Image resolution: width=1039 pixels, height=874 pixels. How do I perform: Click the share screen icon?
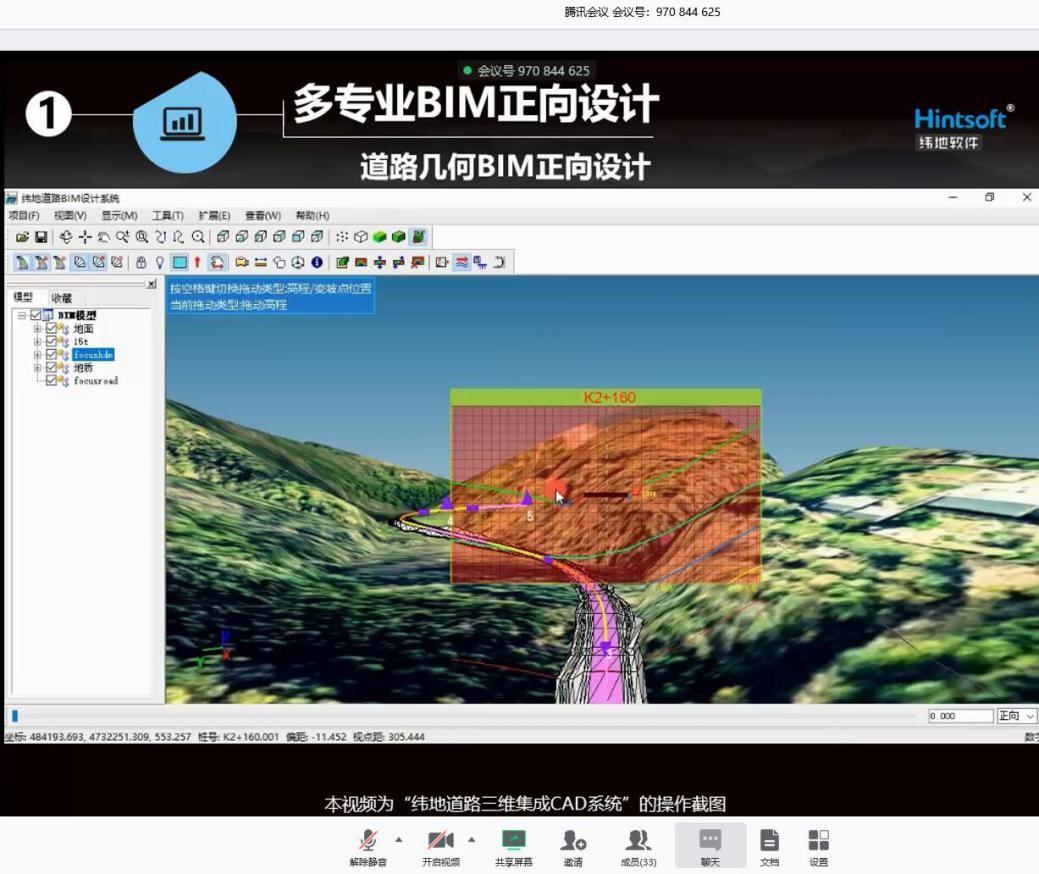513,846
